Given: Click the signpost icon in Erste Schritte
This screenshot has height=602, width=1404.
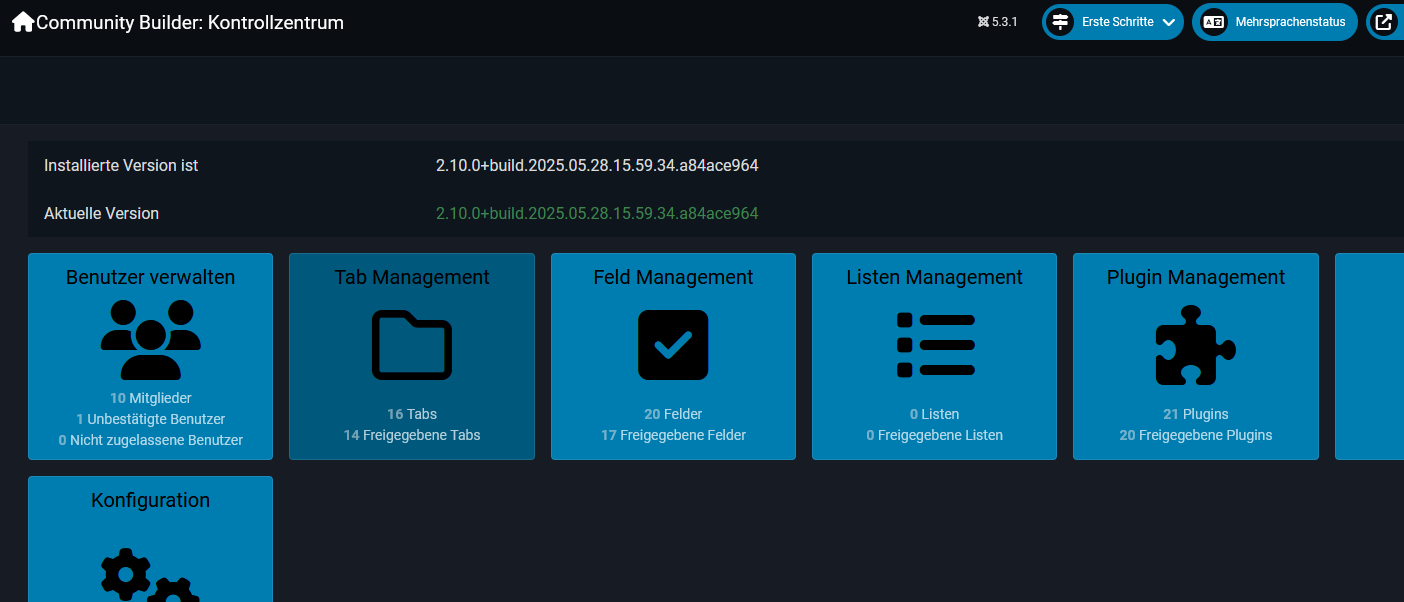Looking at the screenshot, I should [x=1061, y=22].
